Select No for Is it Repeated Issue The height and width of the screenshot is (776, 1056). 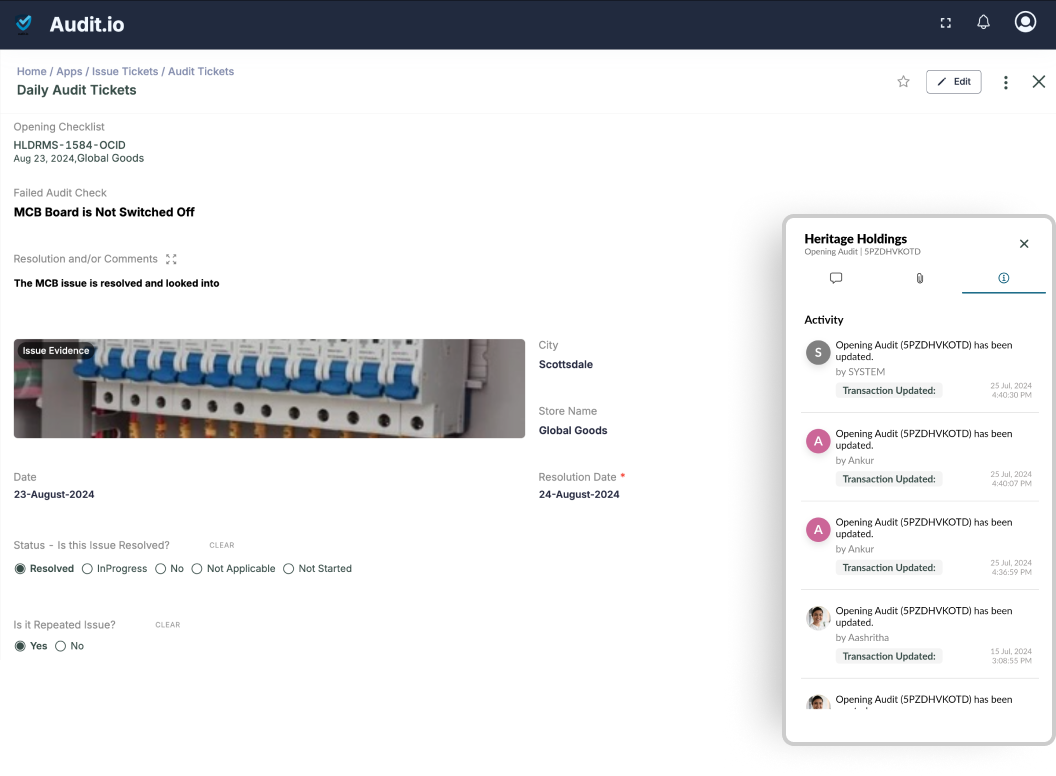pyautogui.click(x=60, y=645)
